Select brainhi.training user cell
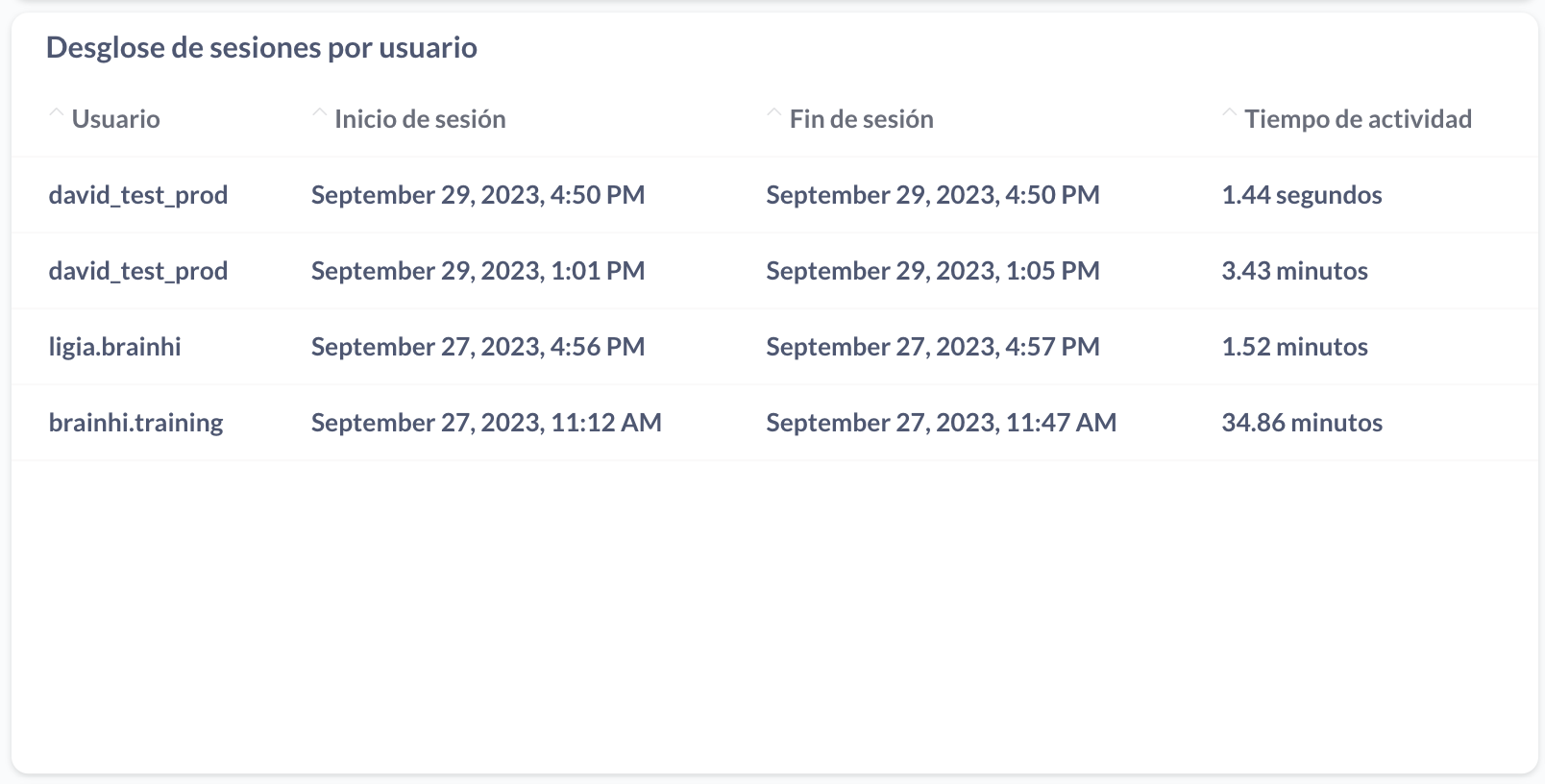Viewport: 1545px width, 784px height. (x=136, y=423)
